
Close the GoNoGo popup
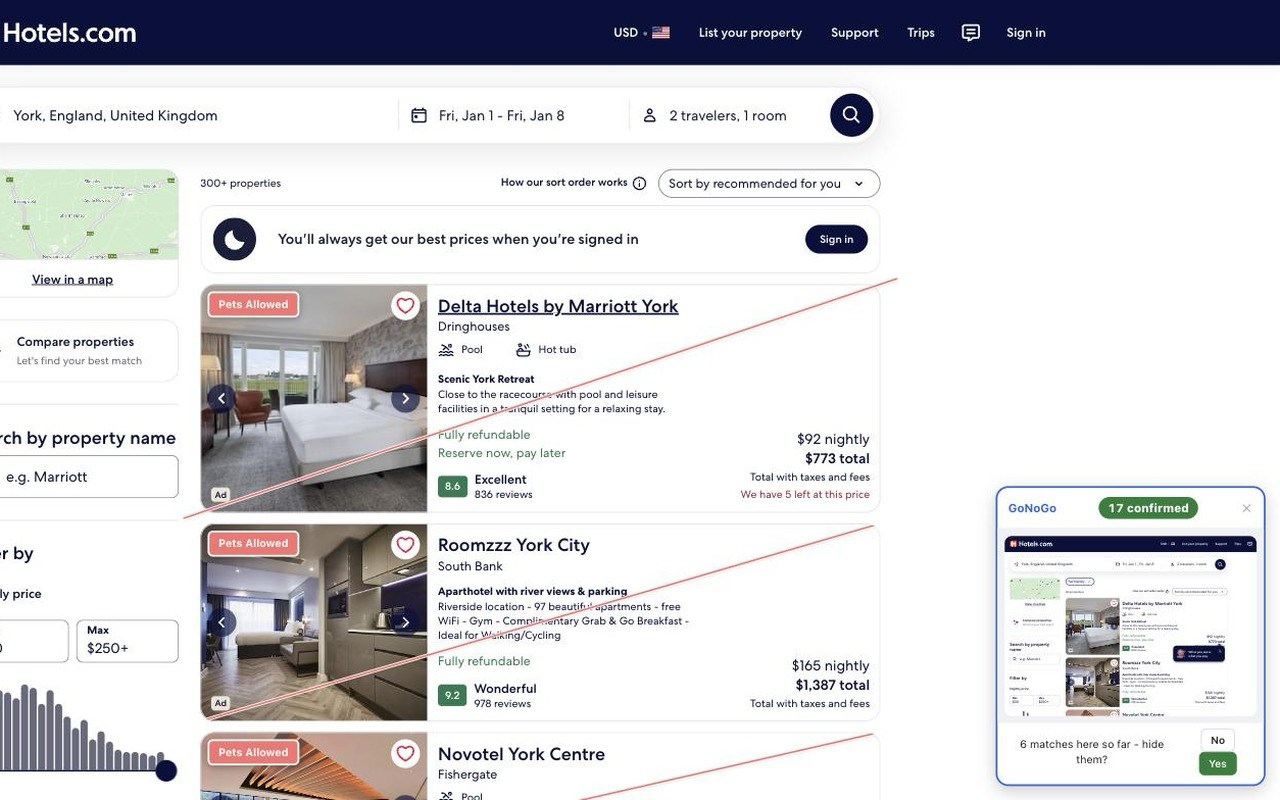pos(1247,508)
